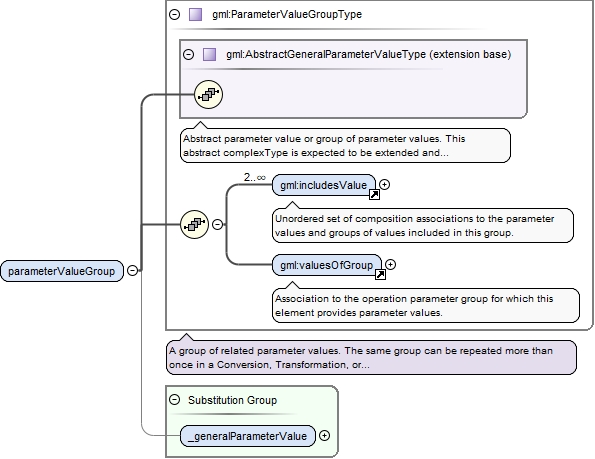Click the gml:AbstractGeneralParameterValueType (extension base) title
The width and height of the screenshot is (595, 459).
point(368,54)
